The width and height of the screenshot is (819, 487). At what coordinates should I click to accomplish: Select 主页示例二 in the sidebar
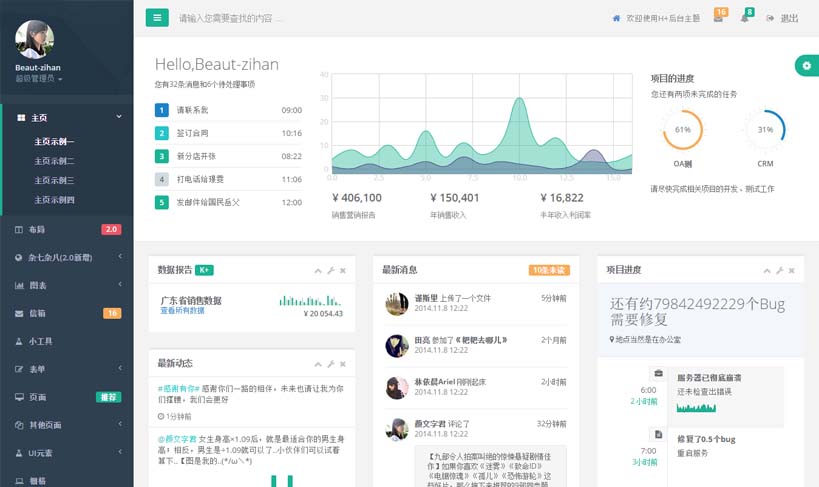(54, 161)
